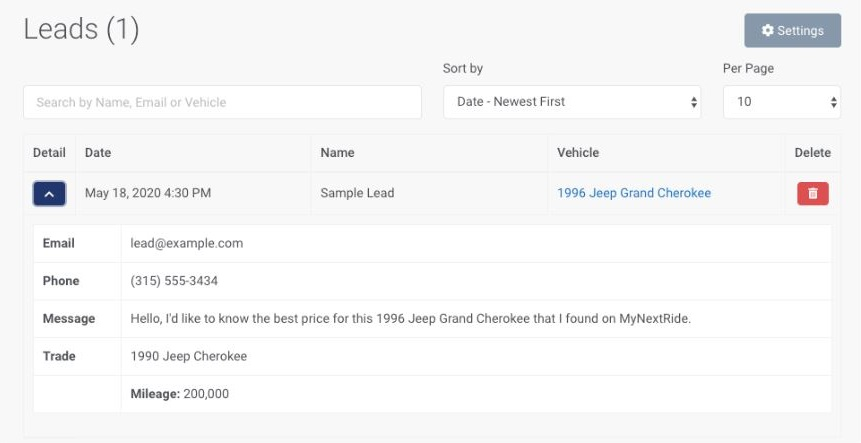Click the Vehicle column header

coord(578,153)
